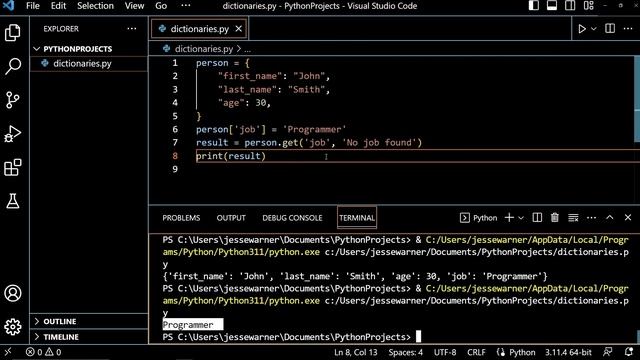
Task: Open the View menu
Action: click(134, 6)
